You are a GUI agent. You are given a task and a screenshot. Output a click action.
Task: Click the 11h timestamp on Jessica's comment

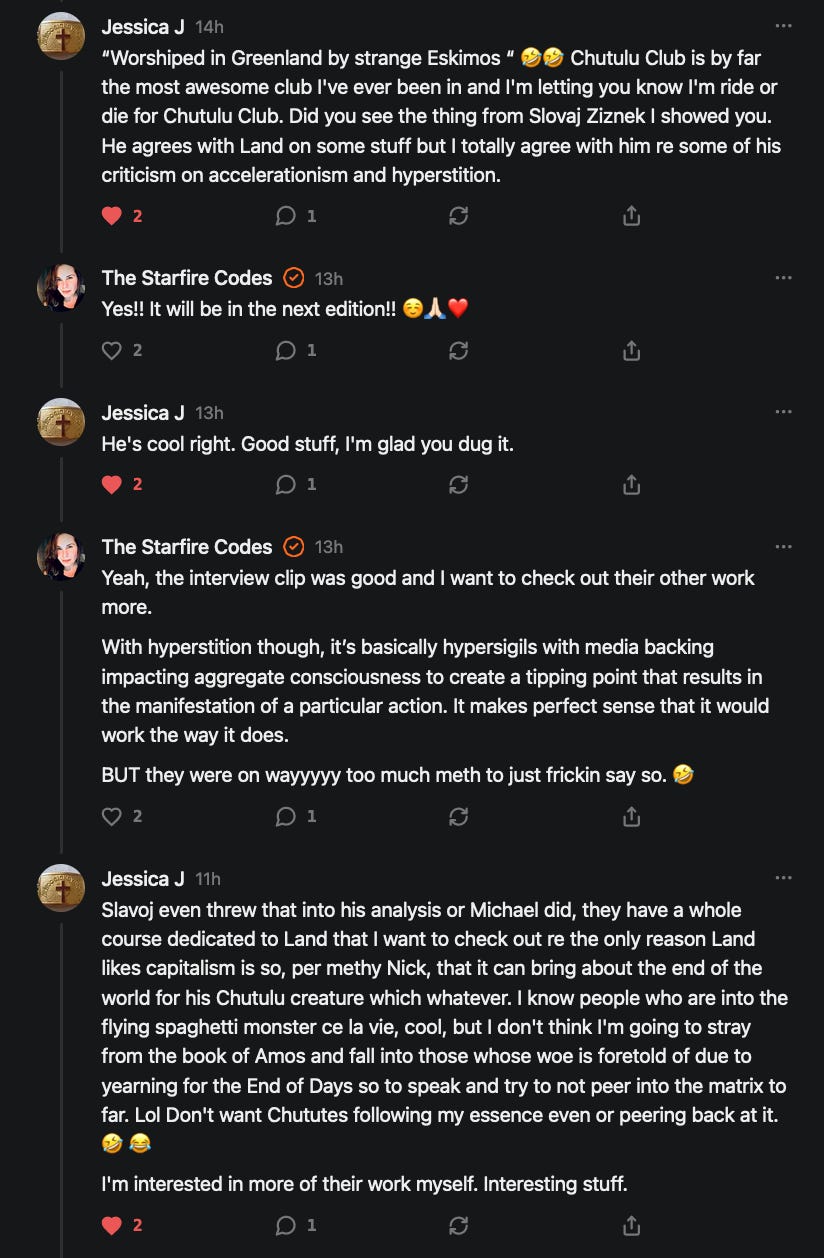tap(208, 879)
